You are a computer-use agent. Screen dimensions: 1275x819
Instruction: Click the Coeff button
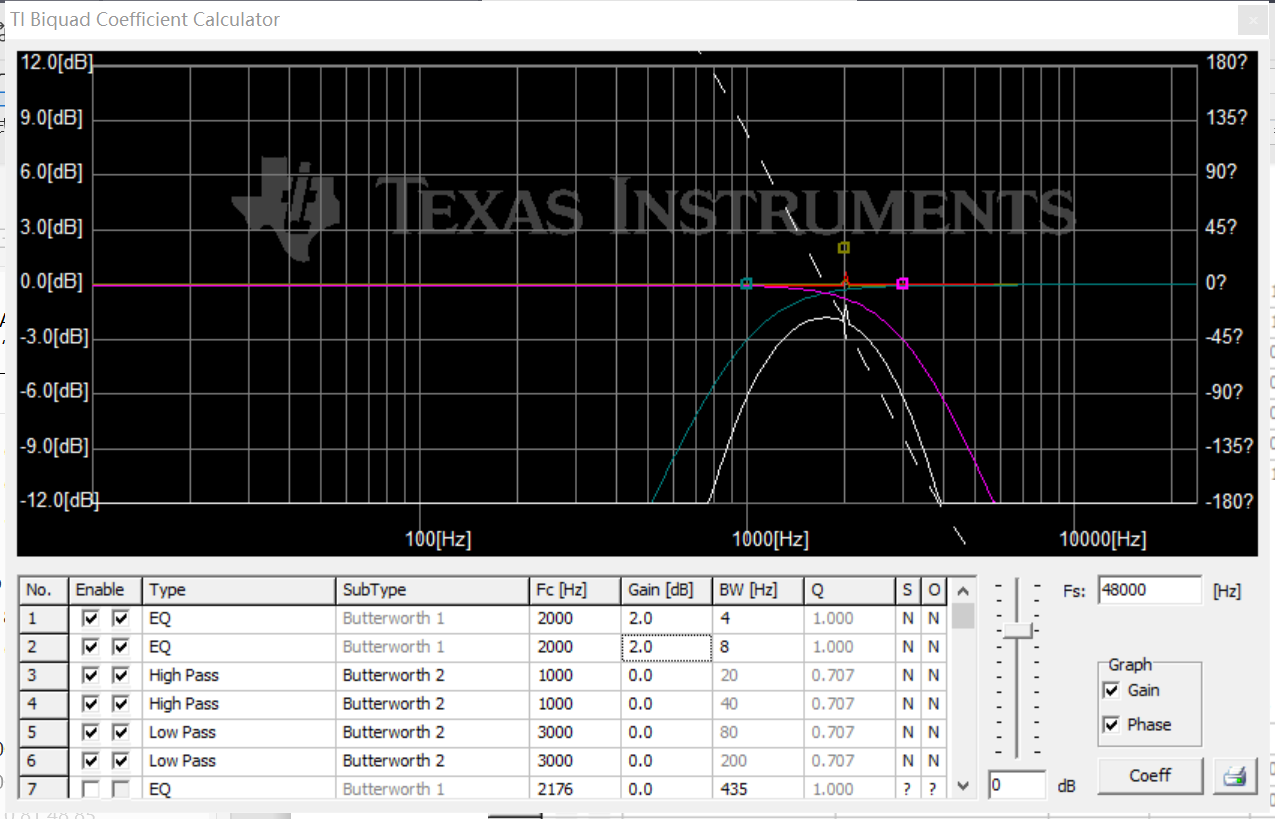(1150, 775)
